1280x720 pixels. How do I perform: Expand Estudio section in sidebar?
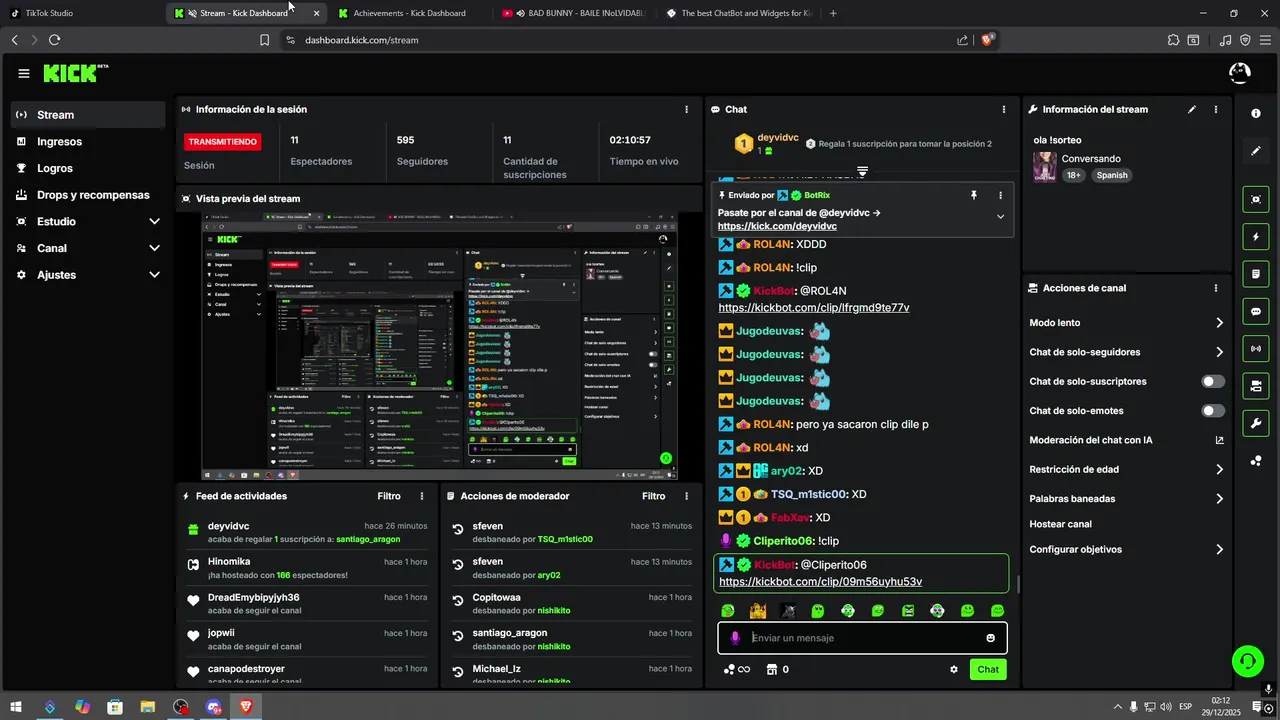pos(154,221)
